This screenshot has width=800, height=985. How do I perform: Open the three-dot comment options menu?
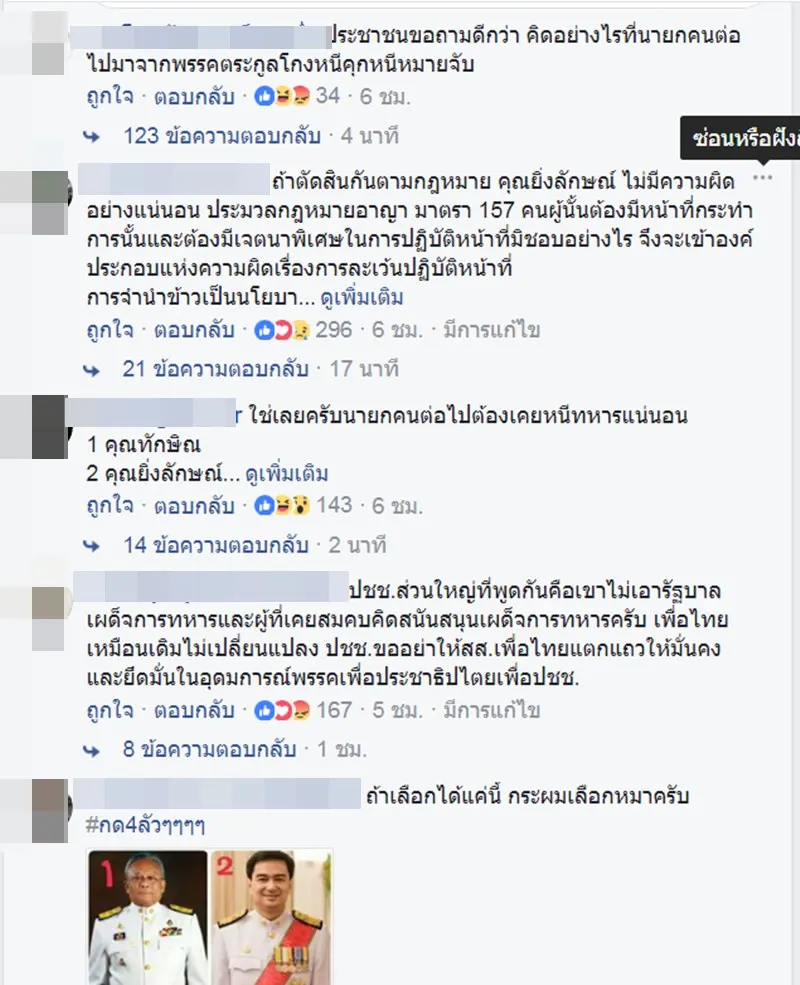pyautogui.click(x=762, y=178)
